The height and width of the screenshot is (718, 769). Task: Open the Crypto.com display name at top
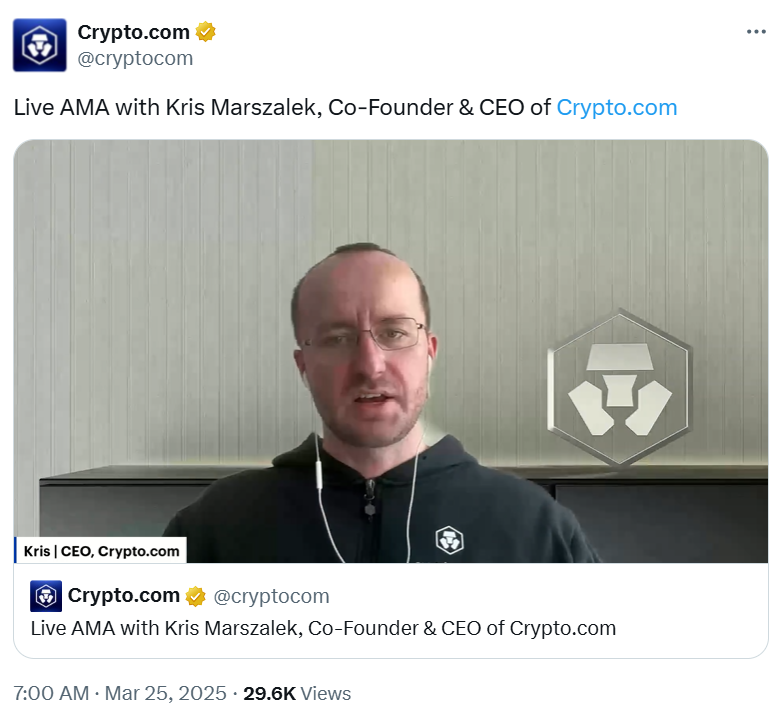click(x=133, y=32)
